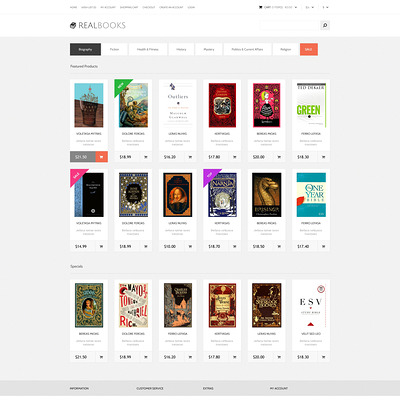
Task: Add the NEW-badged book to cart
Action: (146, 157)
